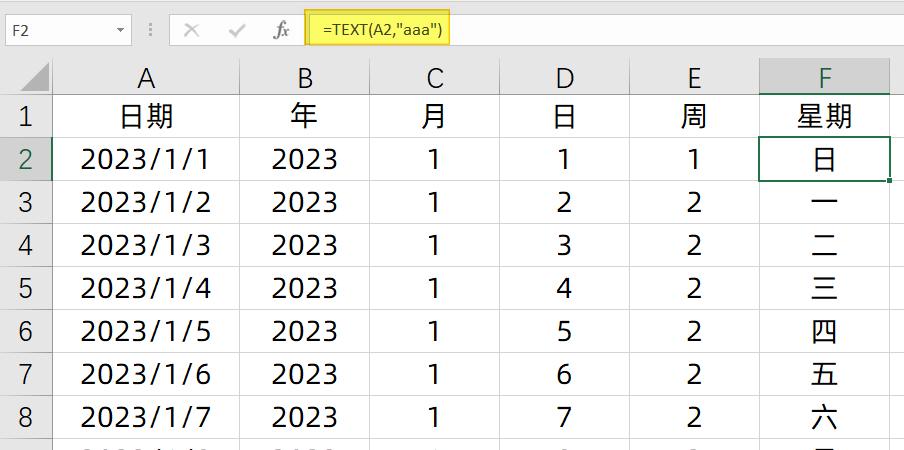Click the 月 header cell
The image size is (904, 450).
pyautogui.click(x=435, y=116)
